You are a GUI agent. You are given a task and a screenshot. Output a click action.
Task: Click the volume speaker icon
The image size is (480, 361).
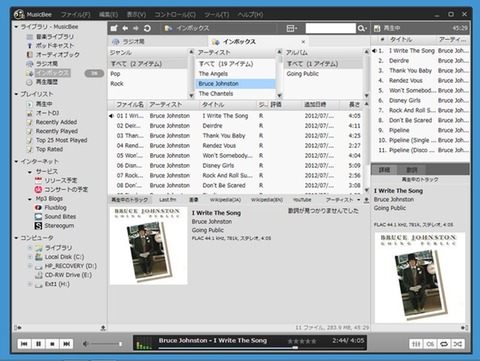coord(86,344)
